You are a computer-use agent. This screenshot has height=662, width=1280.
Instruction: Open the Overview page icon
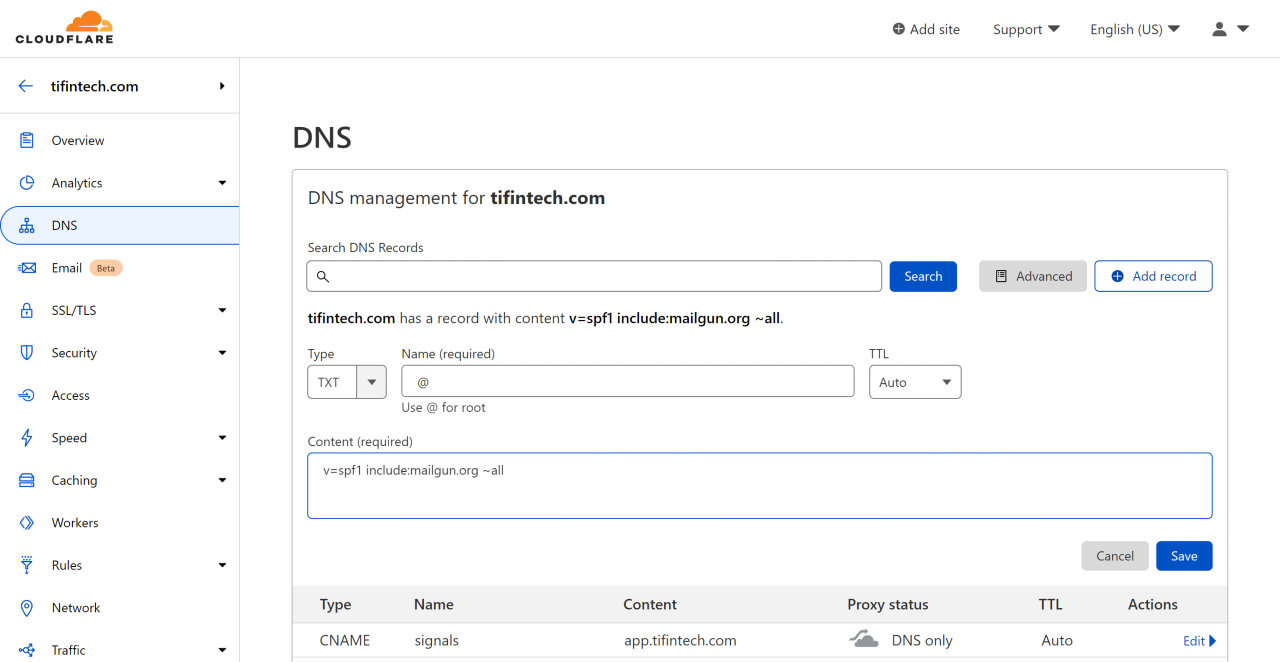point(27,141)
